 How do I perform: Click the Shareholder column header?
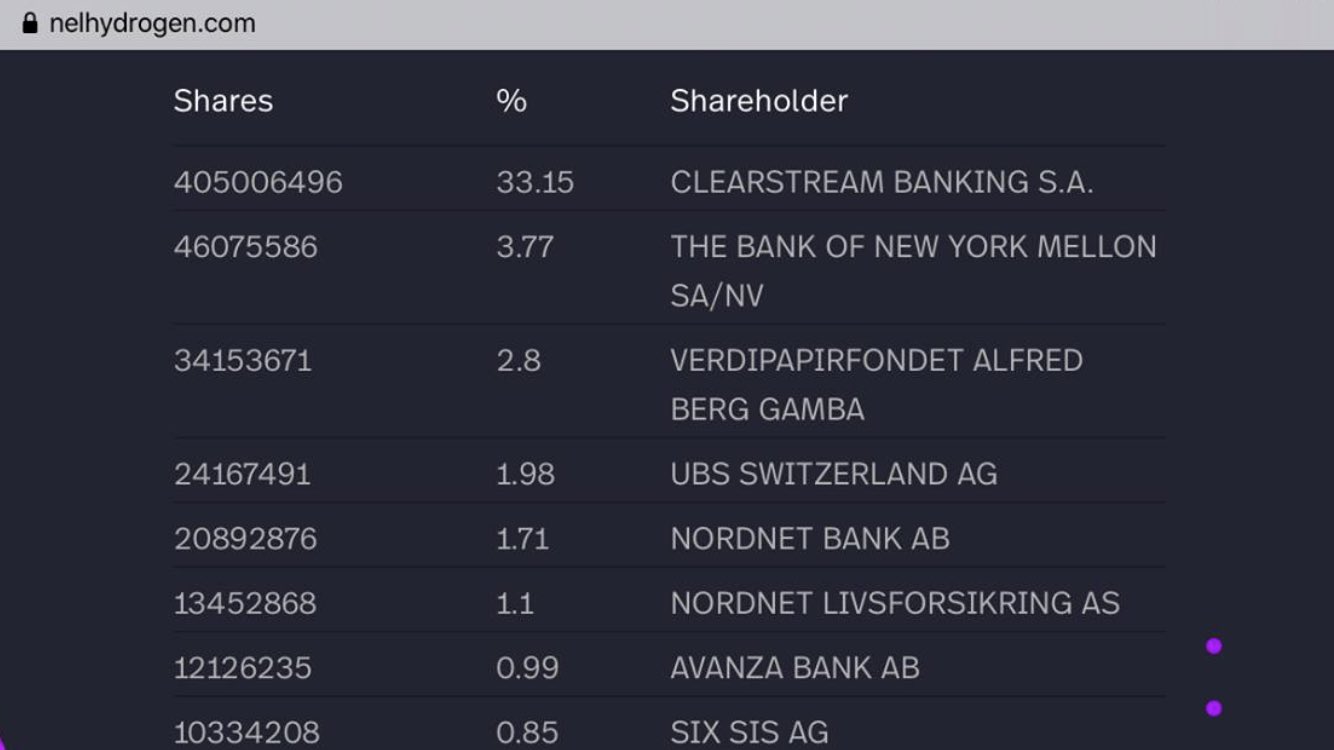pyautogui.click(x=759, y=101)
